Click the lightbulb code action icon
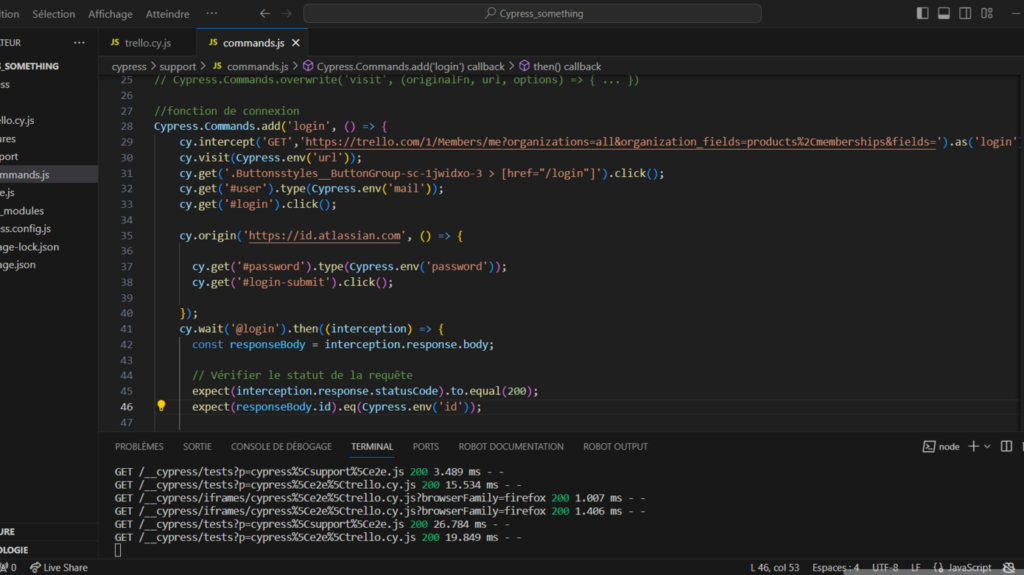The image size is (1024, 575). click(x=161, y=407)
